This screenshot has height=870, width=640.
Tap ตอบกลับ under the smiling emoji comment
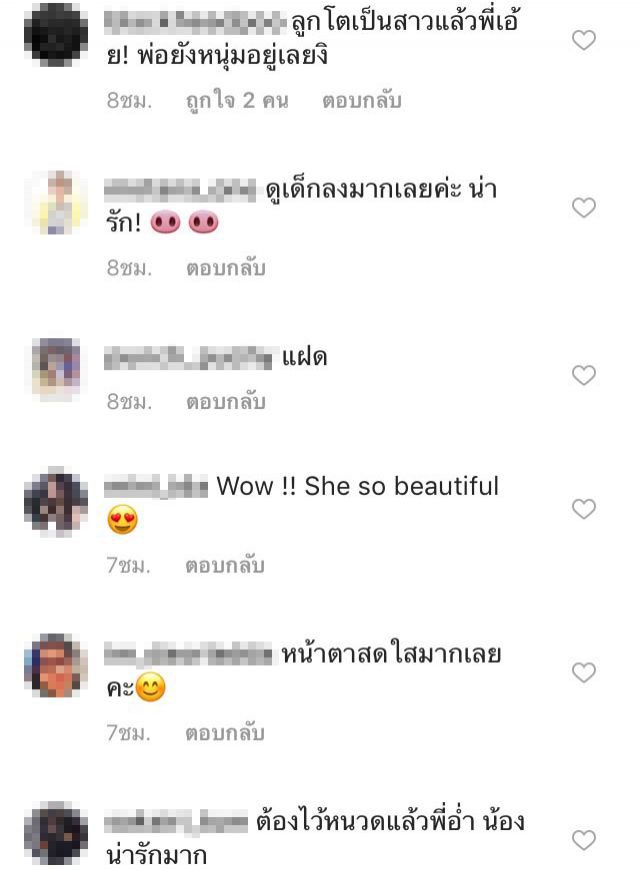point(225,734)
